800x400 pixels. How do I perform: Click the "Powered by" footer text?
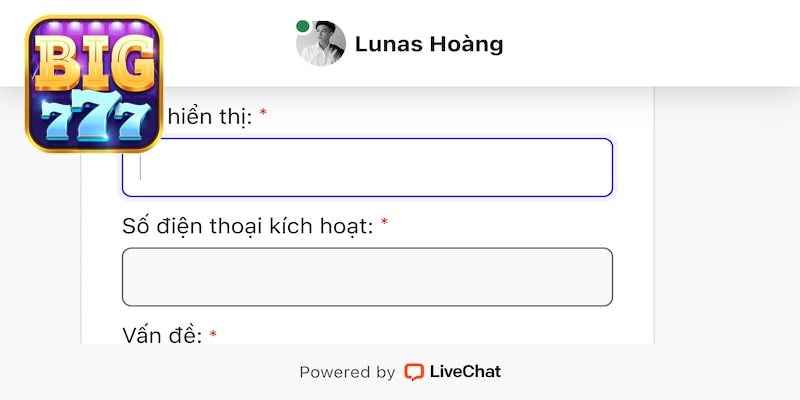[x=347, y=372]
